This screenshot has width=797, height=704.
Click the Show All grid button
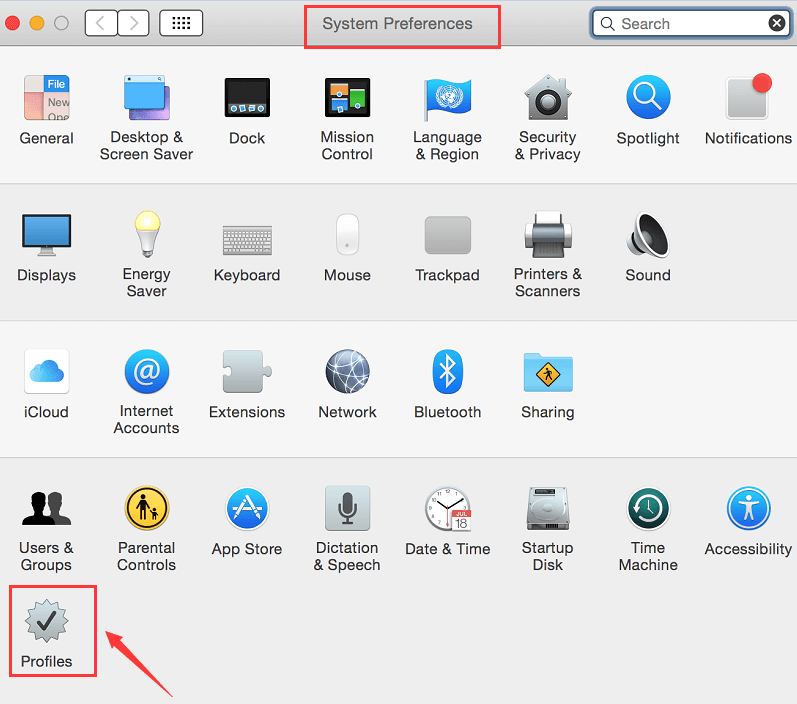pos(181,23)
